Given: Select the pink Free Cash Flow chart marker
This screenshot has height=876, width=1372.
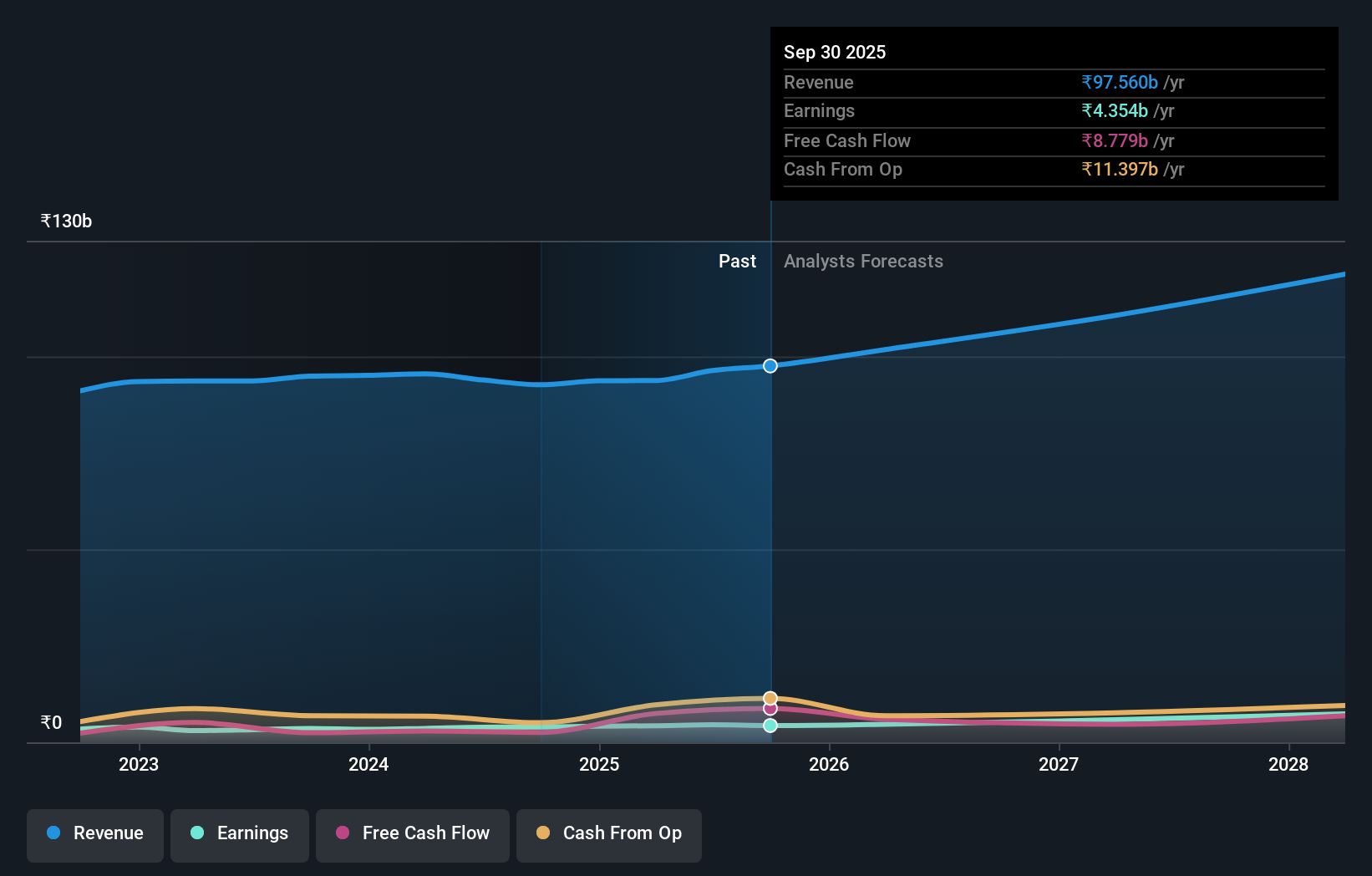Looking at the screenshot, I should pos(770,709).
